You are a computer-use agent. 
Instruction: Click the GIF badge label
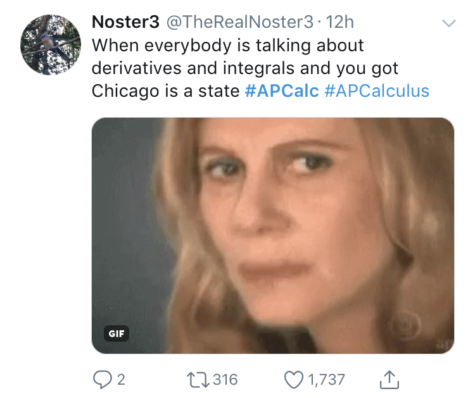pos(116,333)
